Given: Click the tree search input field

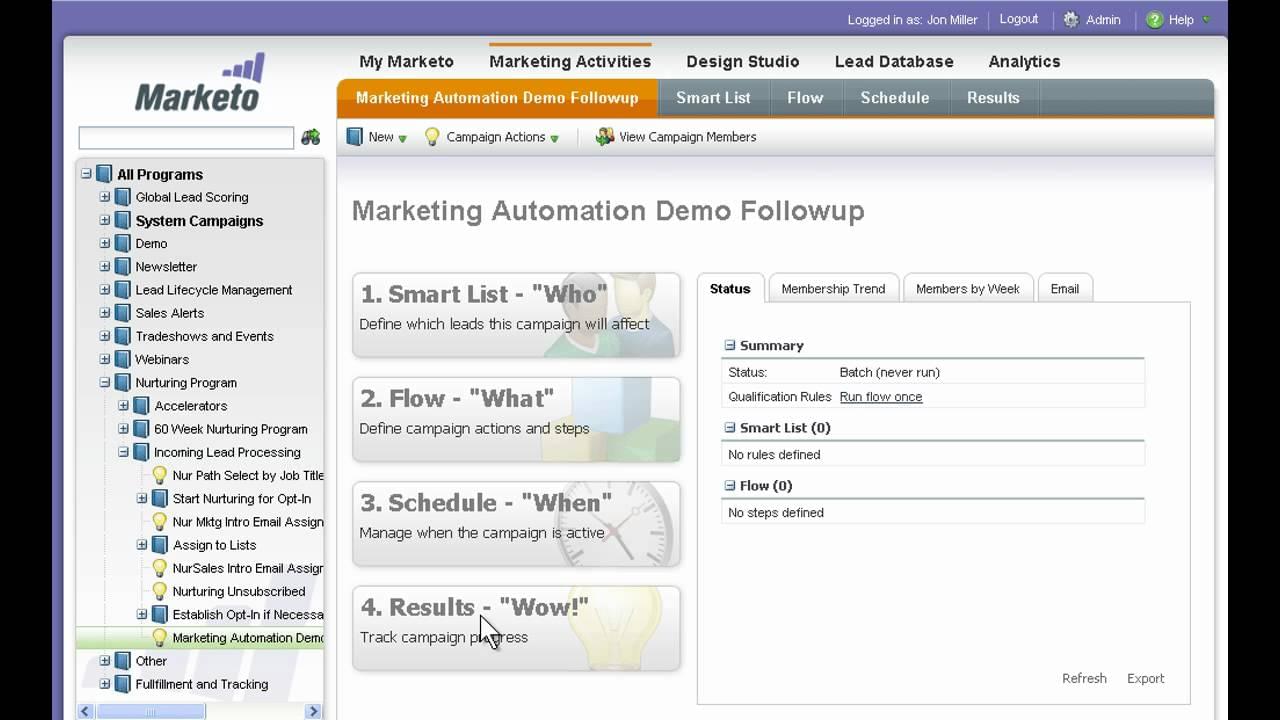Looking at the screenshot, I should point(186,137).
